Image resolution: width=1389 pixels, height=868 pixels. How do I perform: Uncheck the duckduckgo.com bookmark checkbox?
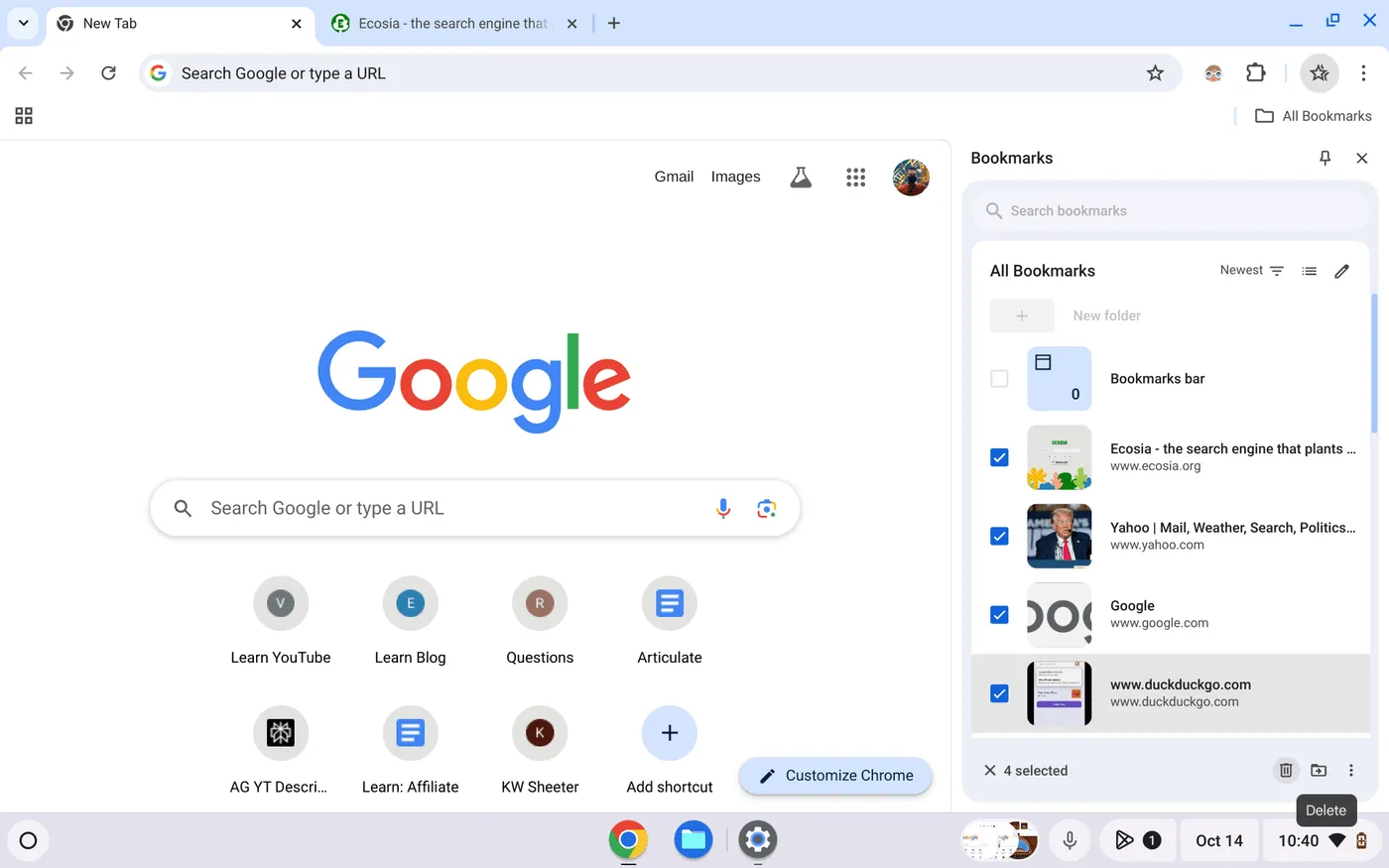[x=999, y=693]
